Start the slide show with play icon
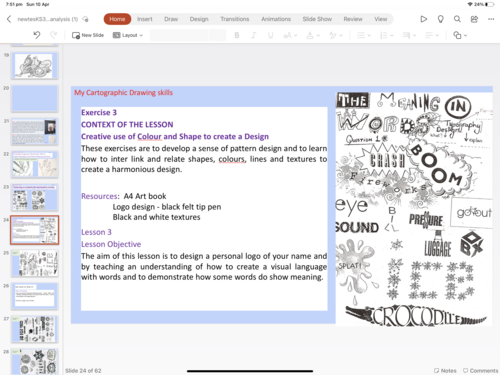This screenshot has width=500, height=375. point(424,19)
